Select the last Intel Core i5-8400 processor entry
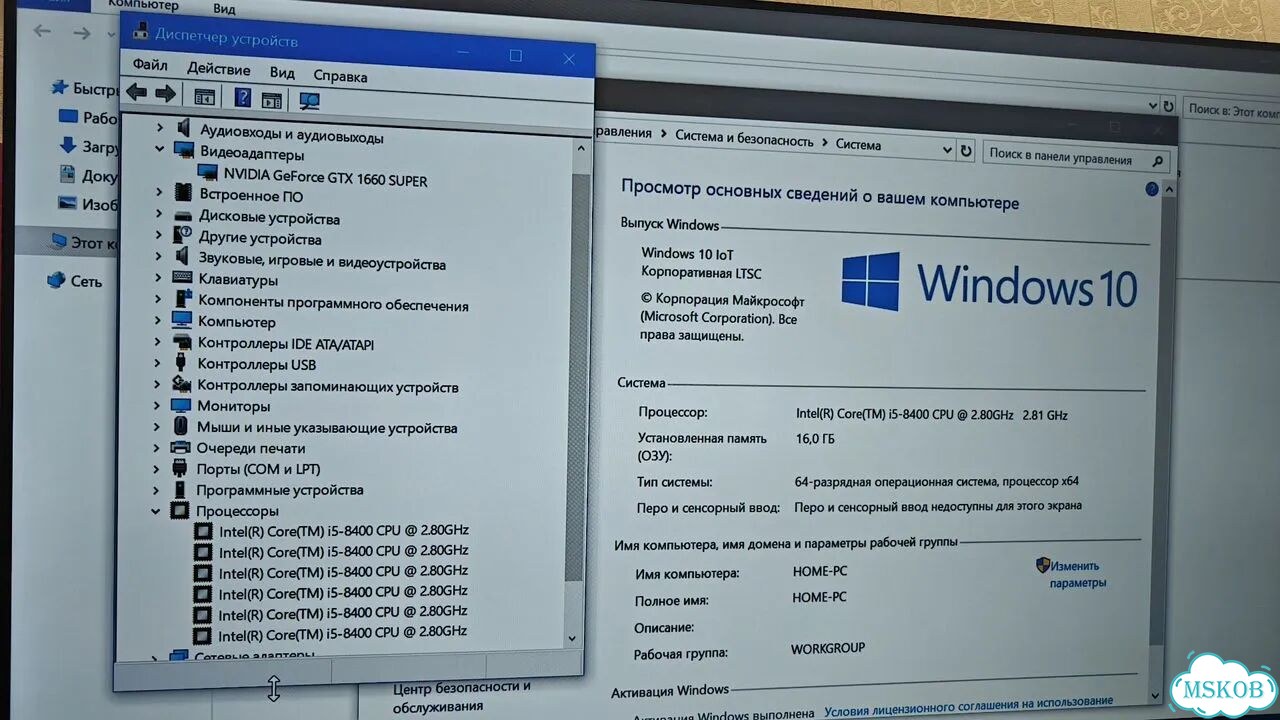 click(342, 632)
